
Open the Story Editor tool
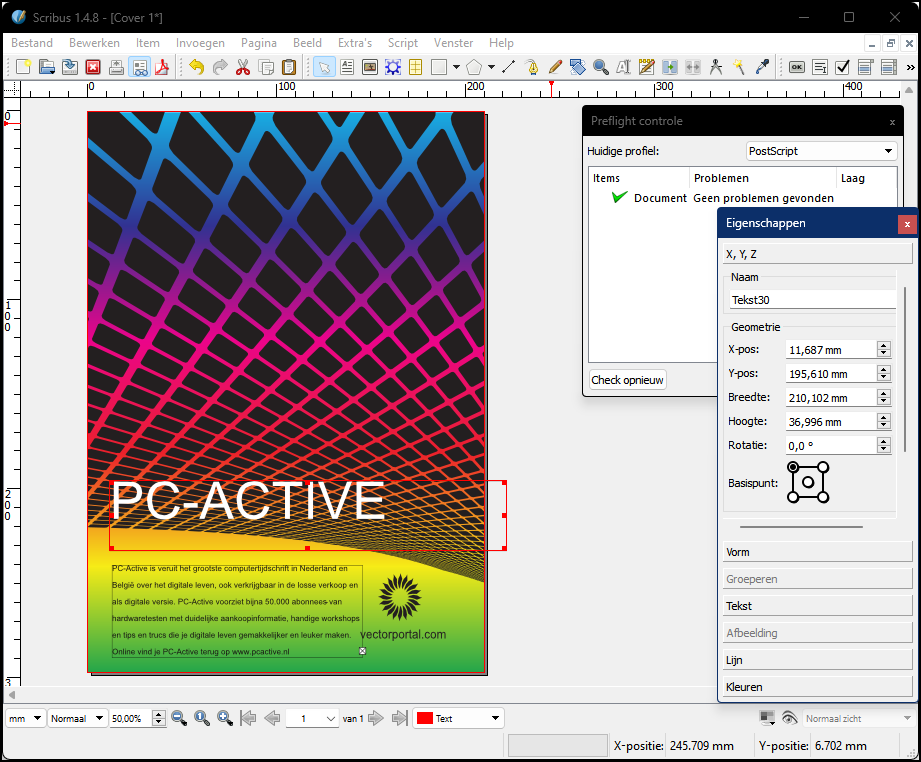[647, 67]
